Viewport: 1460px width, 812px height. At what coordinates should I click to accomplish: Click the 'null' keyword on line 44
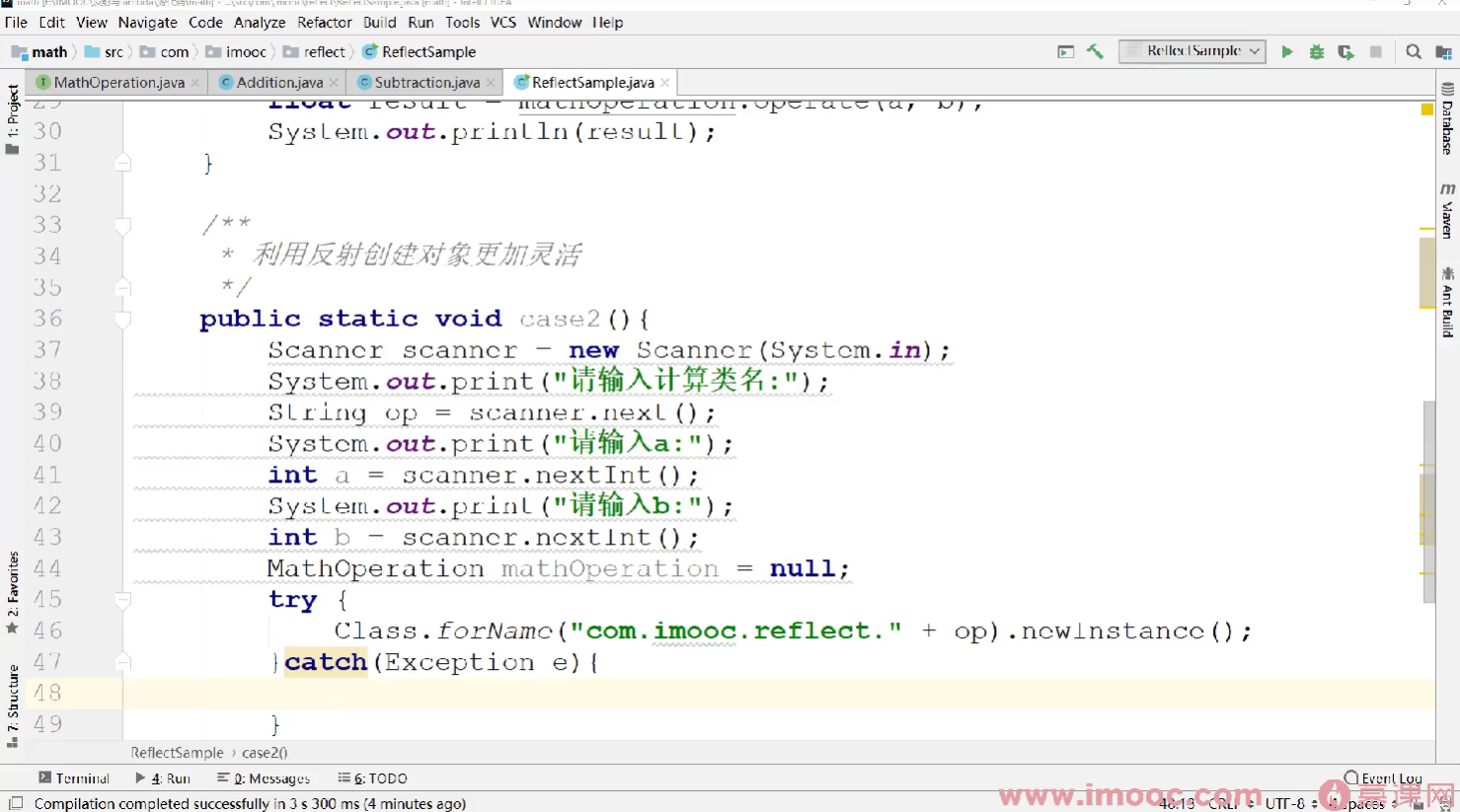803,569
